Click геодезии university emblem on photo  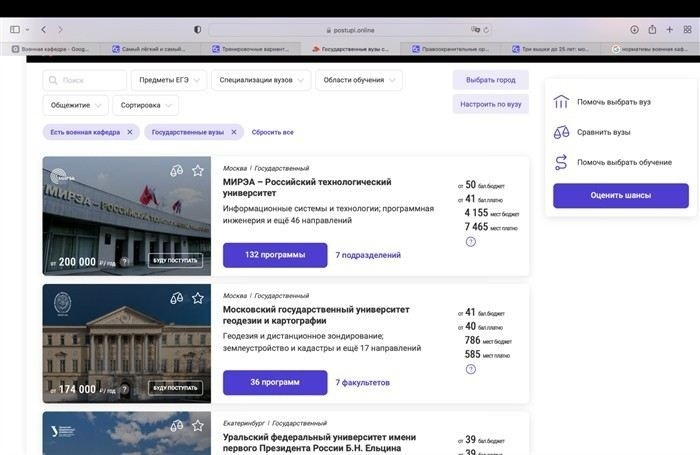click(x=62, y=303)
